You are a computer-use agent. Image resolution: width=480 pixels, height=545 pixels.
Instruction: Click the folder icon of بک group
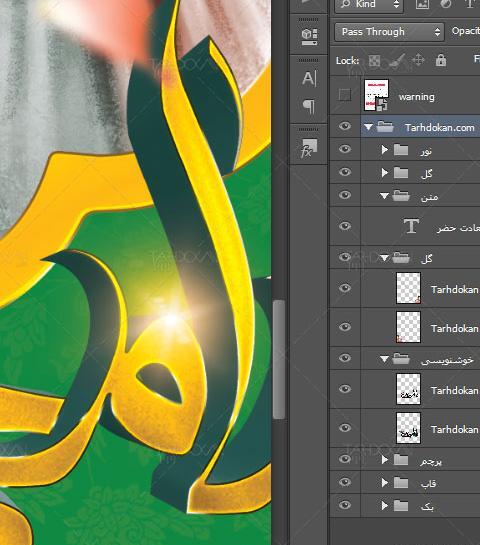point(401,505)
